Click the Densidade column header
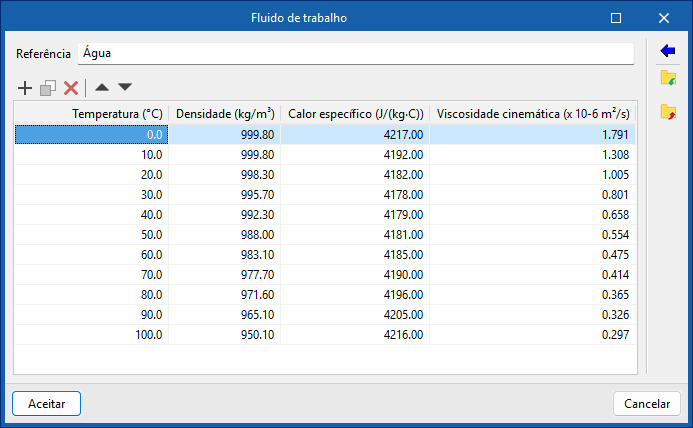 coord(225,114)
